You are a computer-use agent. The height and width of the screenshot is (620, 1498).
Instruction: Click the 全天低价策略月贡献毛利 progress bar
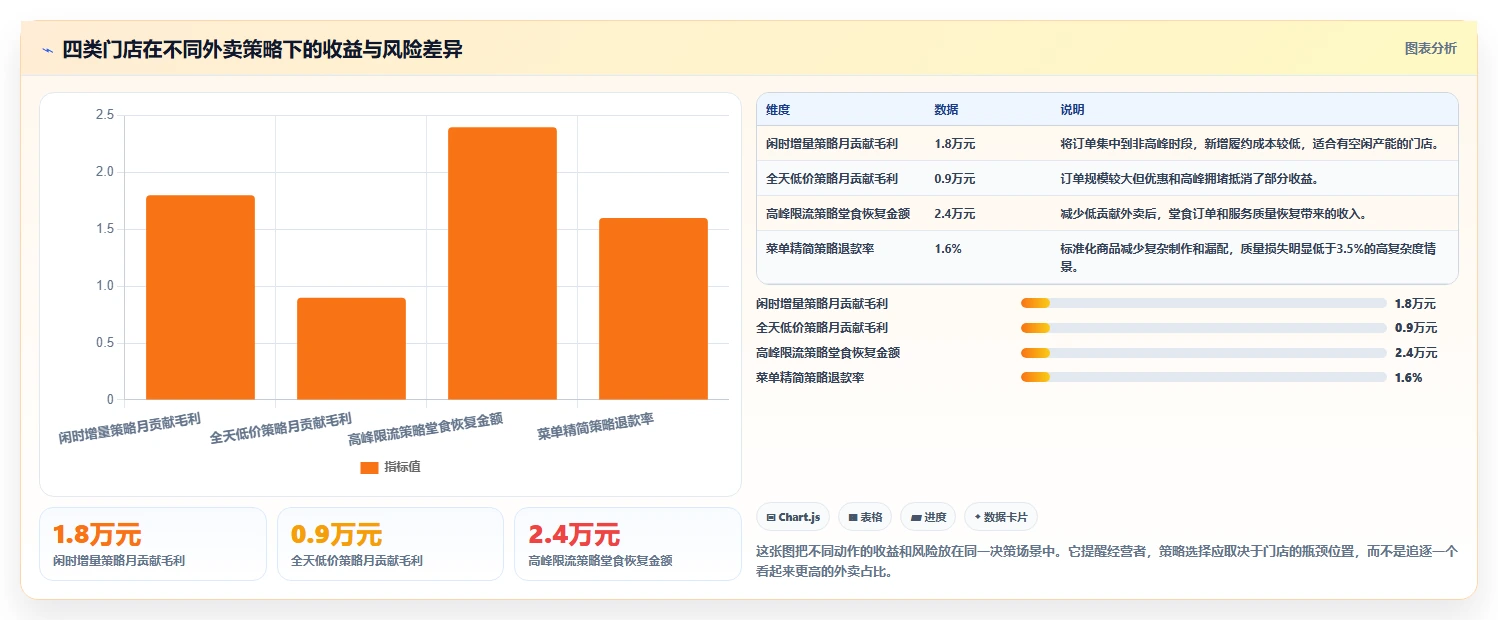(1203, 328)
